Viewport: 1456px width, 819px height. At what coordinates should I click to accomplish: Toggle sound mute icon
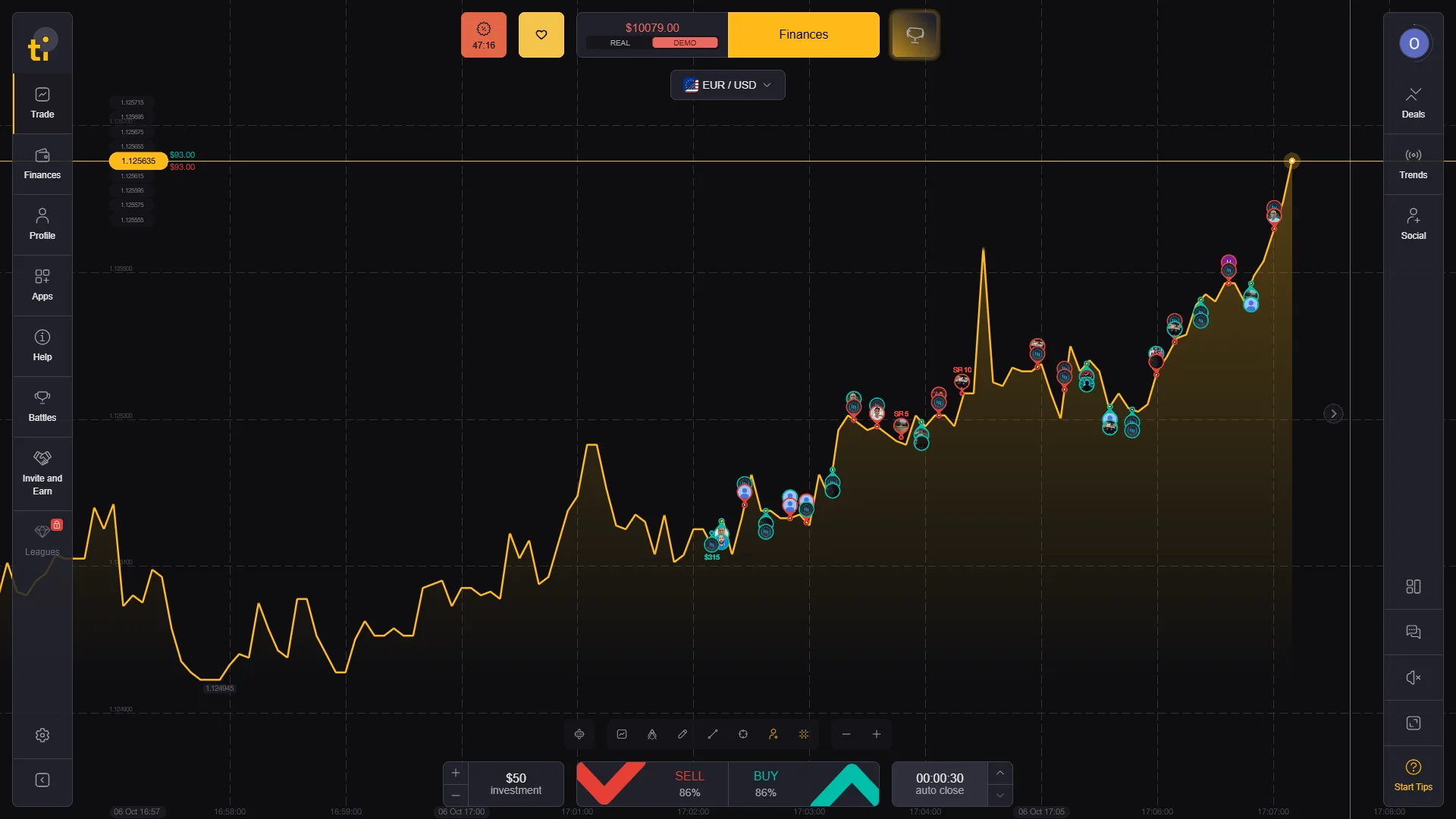click(x=1414, y=677)
